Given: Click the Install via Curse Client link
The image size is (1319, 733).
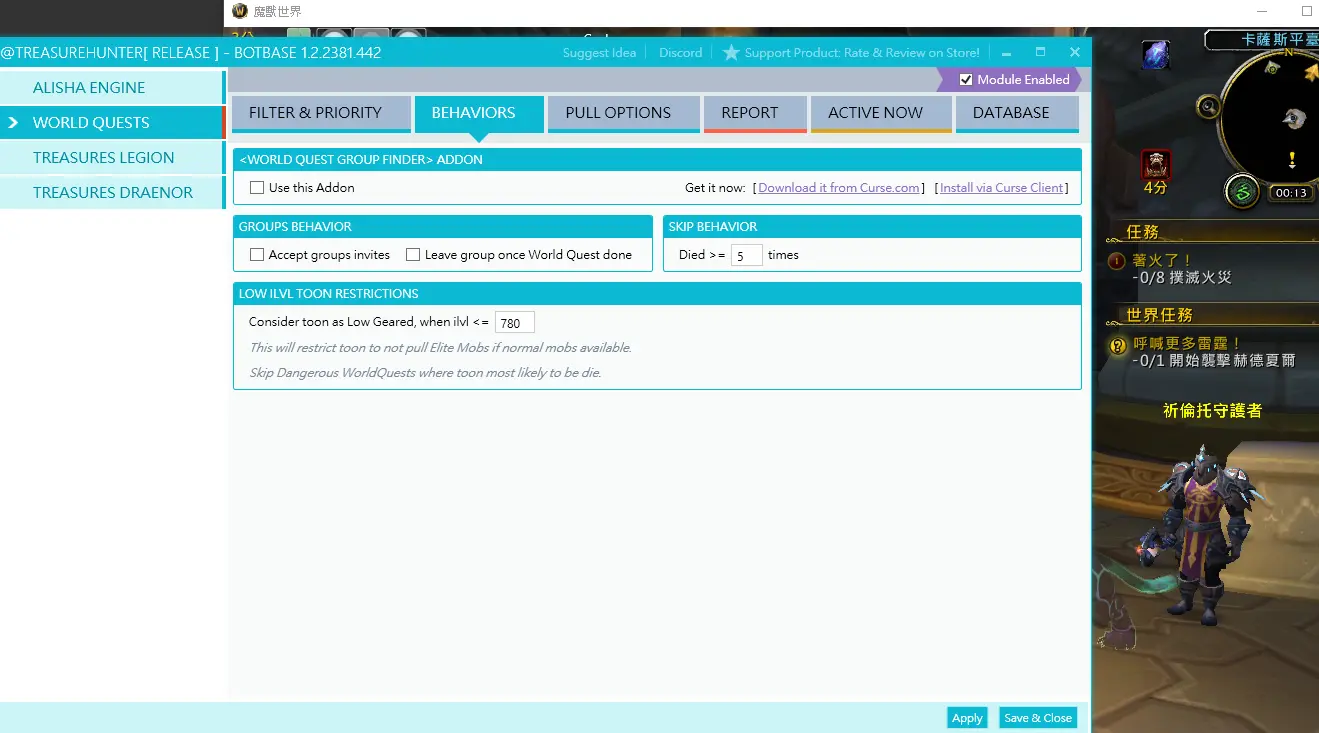Looking at the screenshot, I should (x=1002, y=188).
